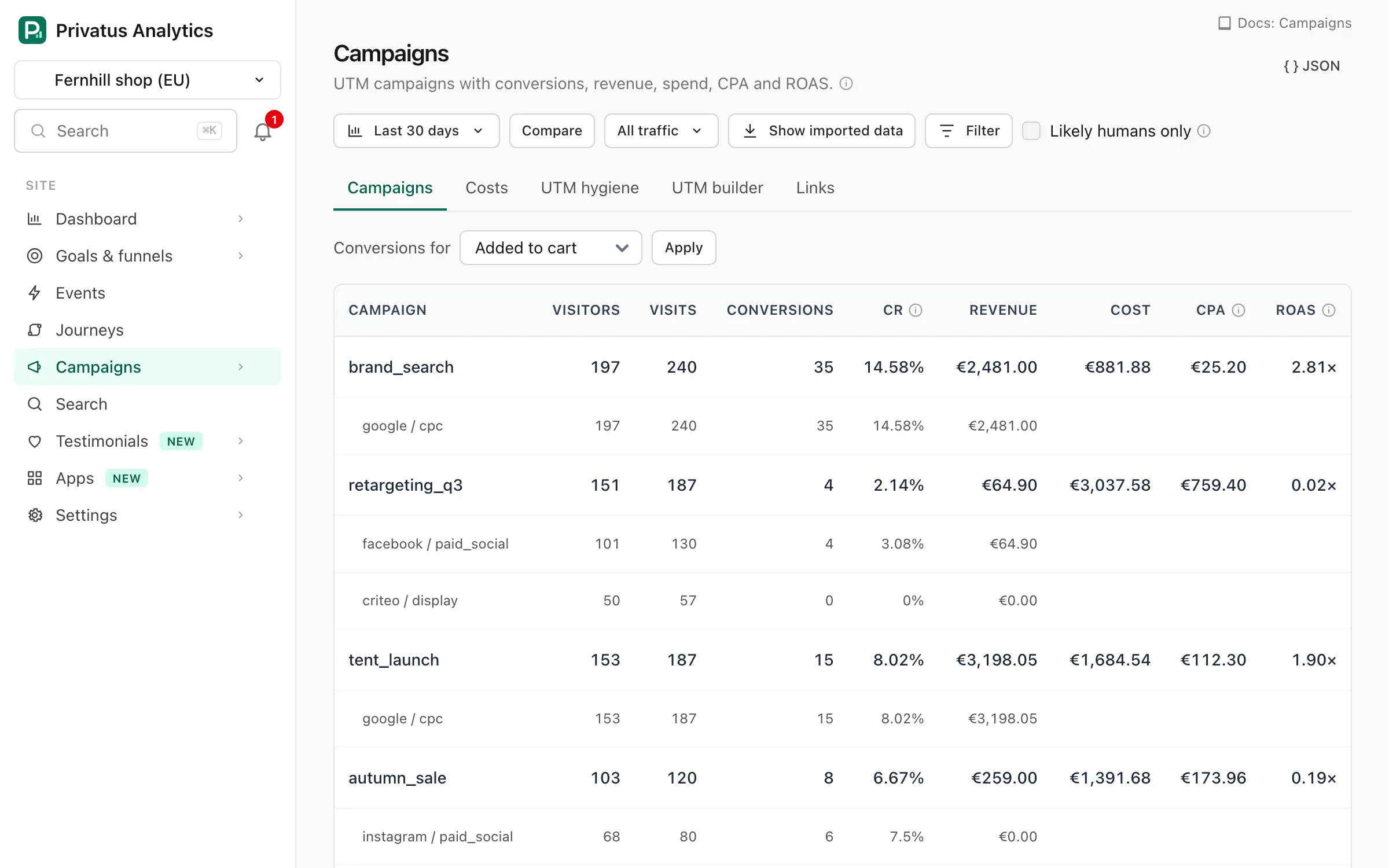
Task: Open the Links tab
Action: pos(815,188)
